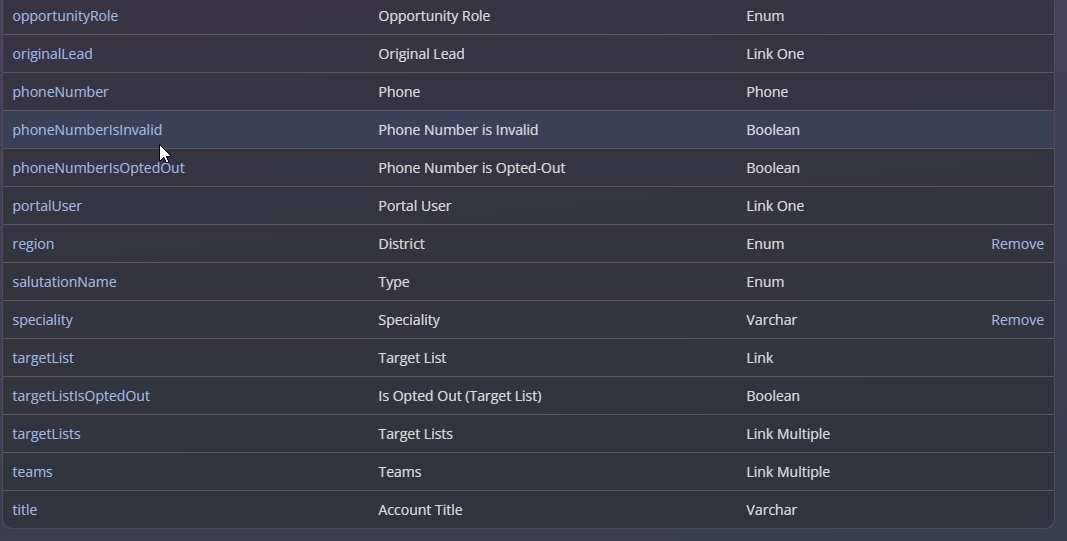Open the opportunityRole field
This screenshot has width=1067, height=541.
(65, 16)
